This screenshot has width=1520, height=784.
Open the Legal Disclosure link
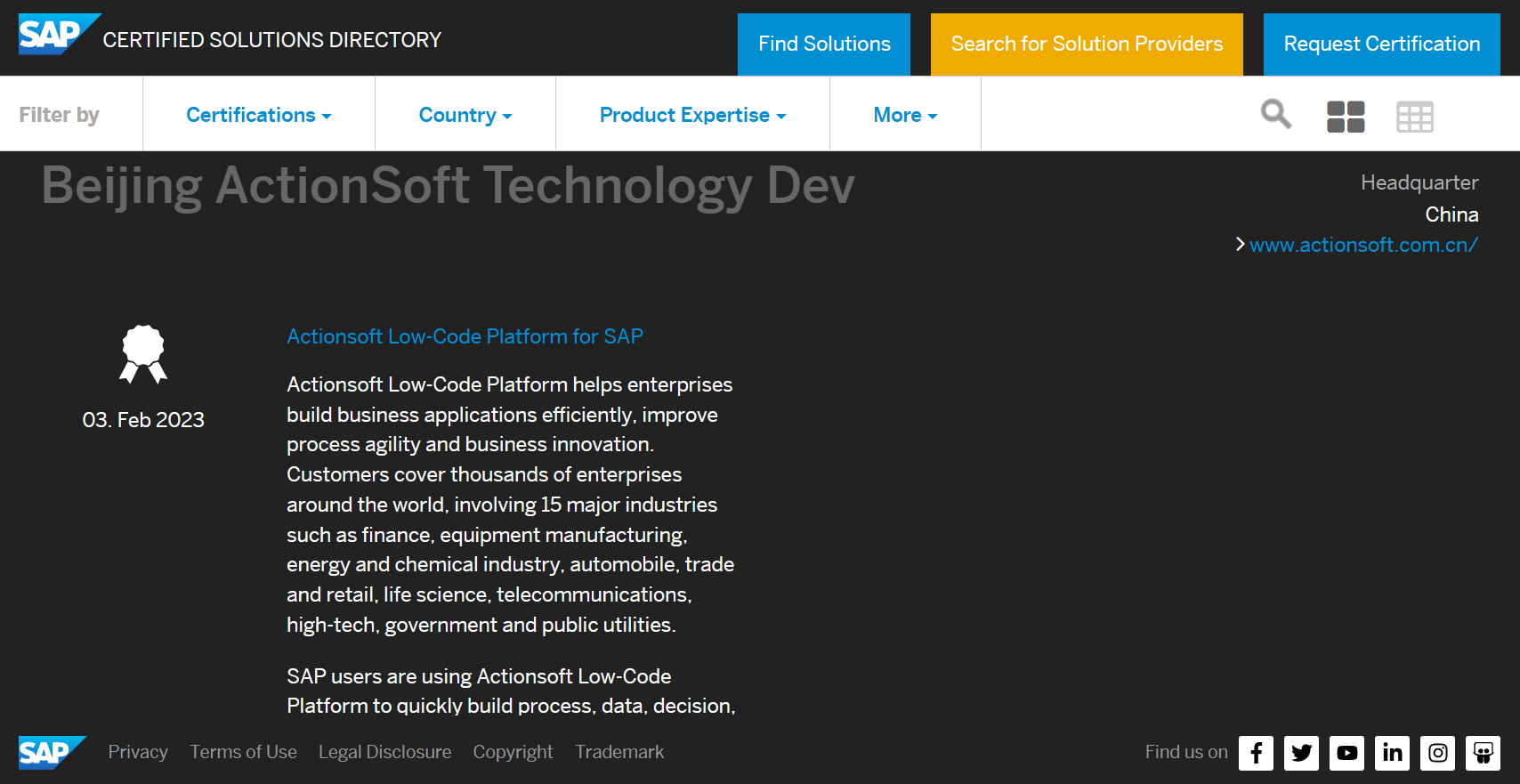point(384,752)
